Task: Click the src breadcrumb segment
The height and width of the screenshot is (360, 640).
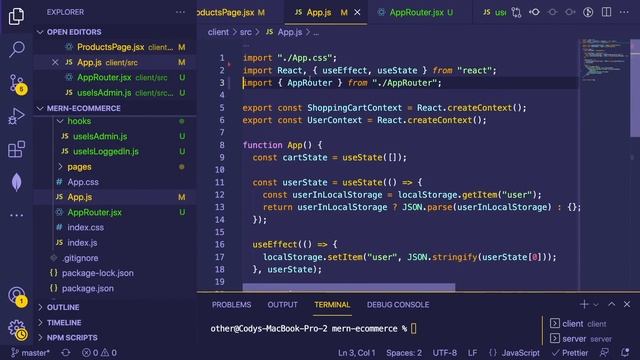Action: click(245, 32)
